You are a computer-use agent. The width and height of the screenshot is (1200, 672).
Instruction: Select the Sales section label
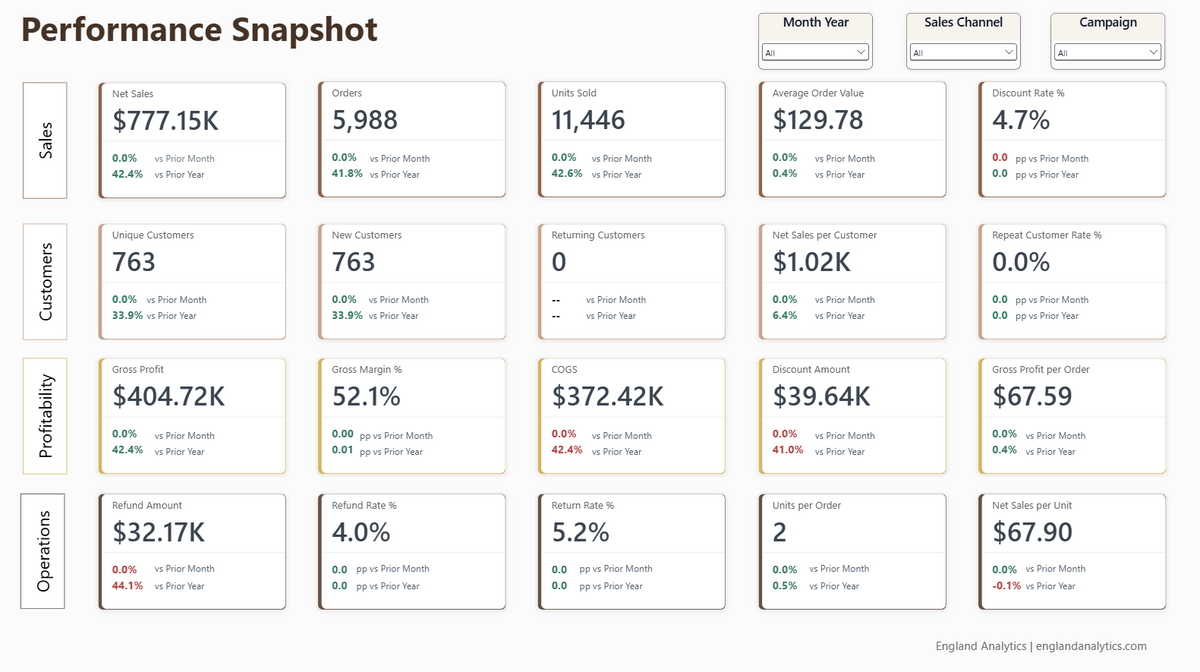(45, 140)
